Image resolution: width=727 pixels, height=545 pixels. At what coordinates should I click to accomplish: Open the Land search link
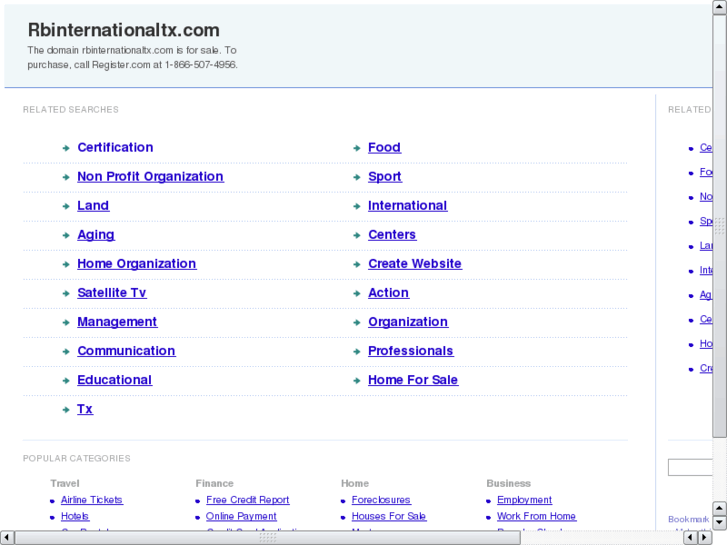(x=93, y=206)
